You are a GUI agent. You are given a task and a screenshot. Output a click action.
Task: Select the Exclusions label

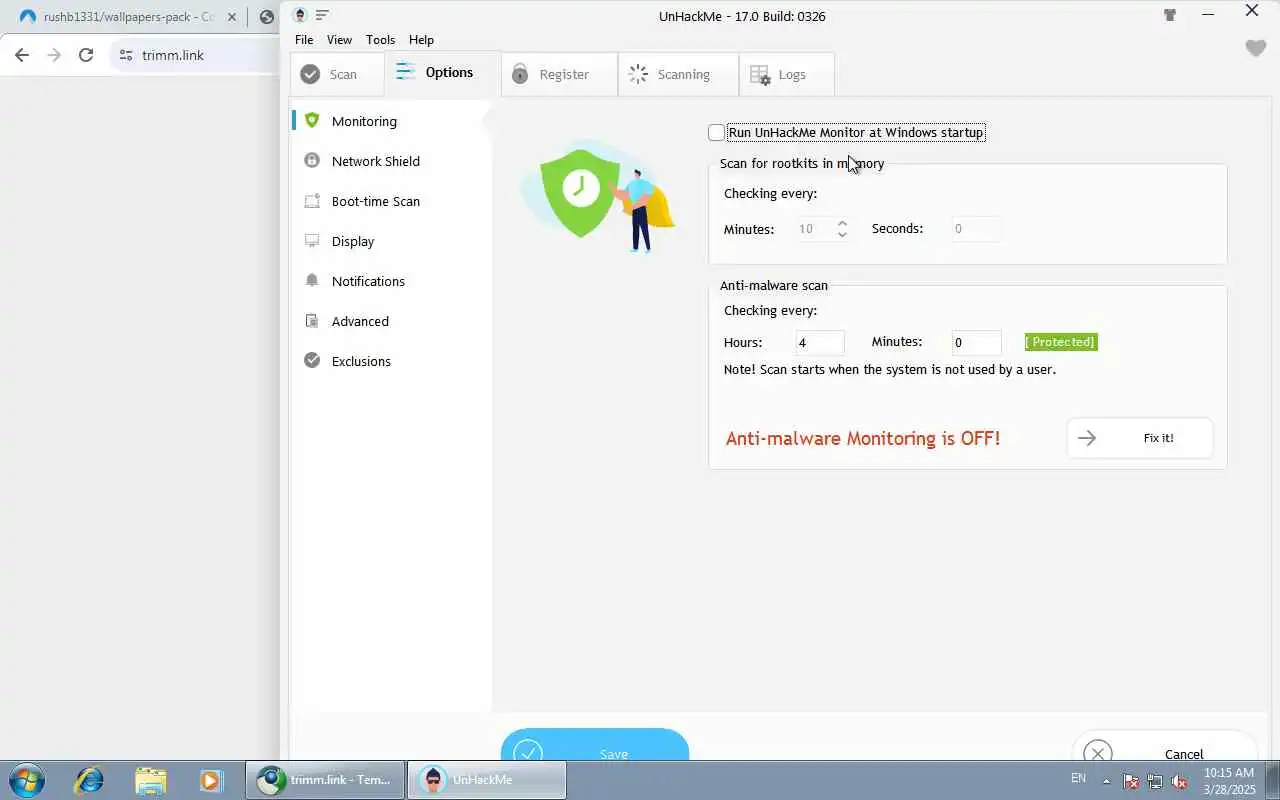(x=361, y=361)
